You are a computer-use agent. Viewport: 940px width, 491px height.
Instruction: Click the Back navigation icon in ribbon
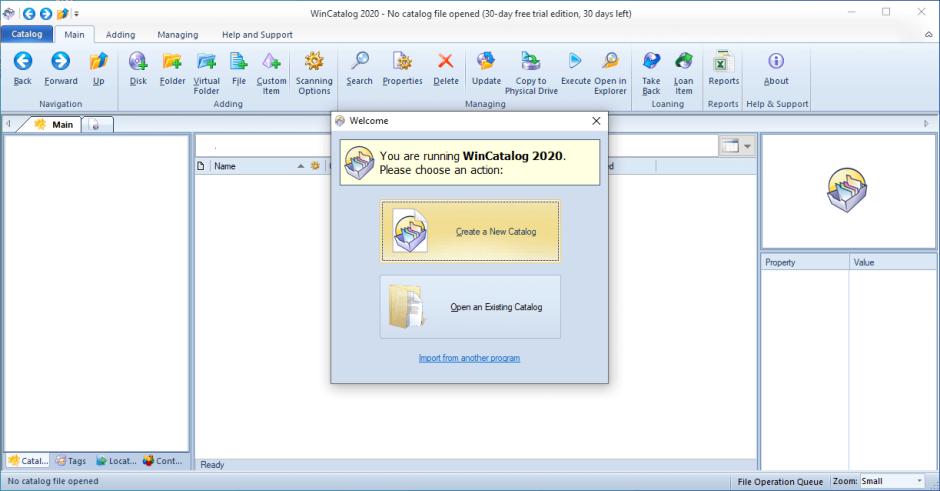[23, 69]
